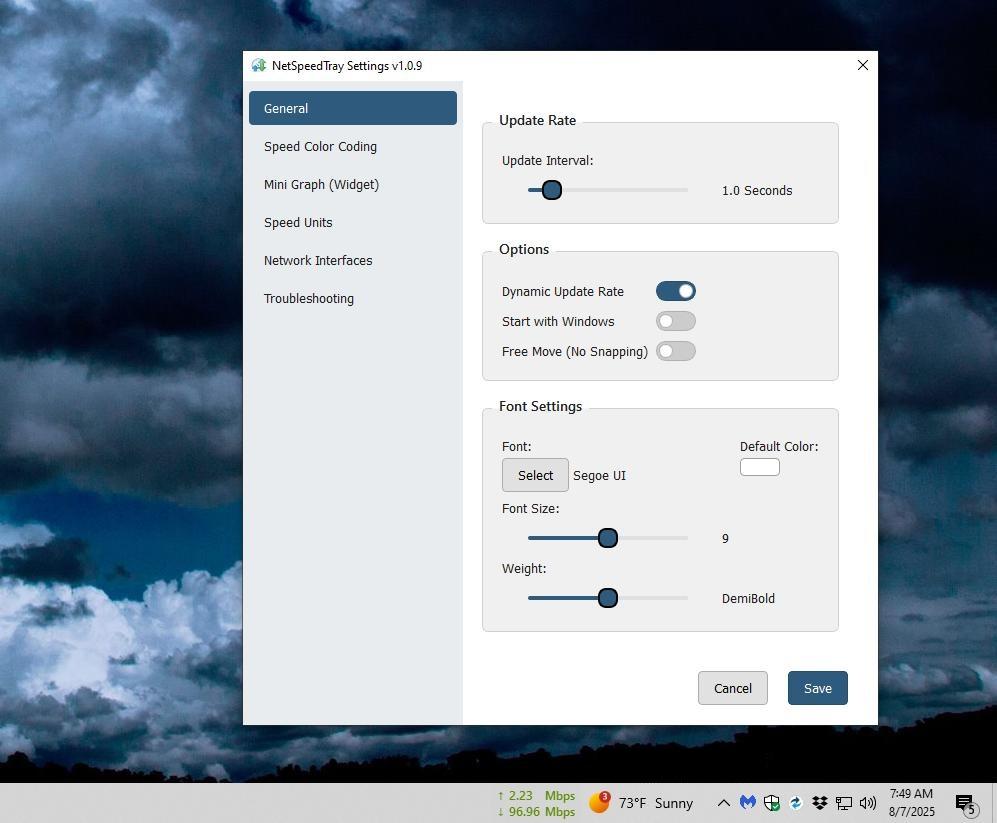Viewport: 997px width, 823px height.
Task: Open the network connection tray icon
Action: pos(844,802)
